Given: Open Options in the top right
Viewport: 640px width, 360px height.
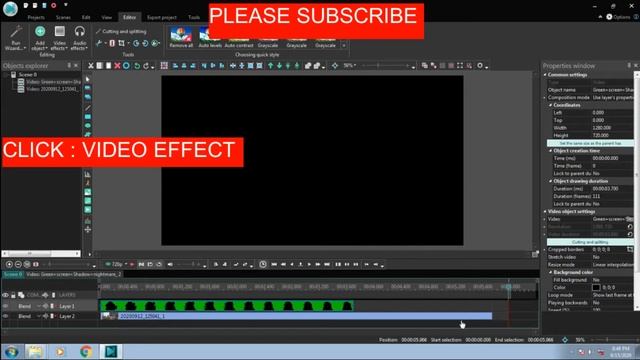Looking at the screenshot, I should point(618,17).
